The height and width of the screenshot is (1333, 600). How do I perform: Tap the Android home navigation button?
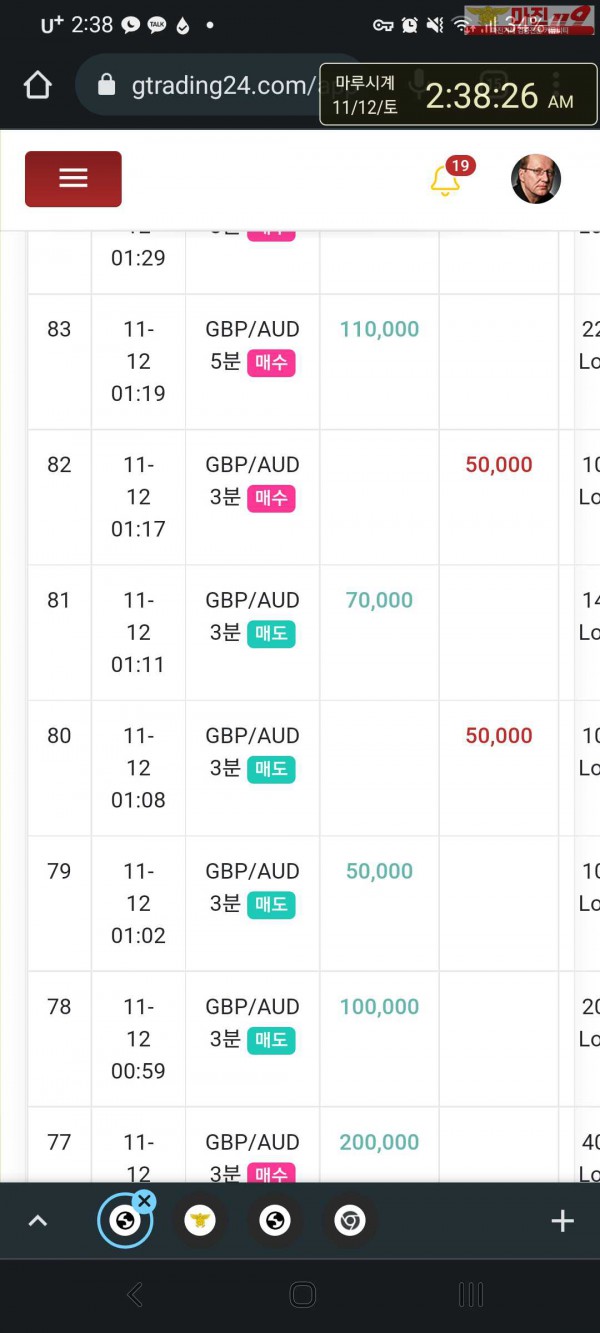click(x=302, y=1295)
